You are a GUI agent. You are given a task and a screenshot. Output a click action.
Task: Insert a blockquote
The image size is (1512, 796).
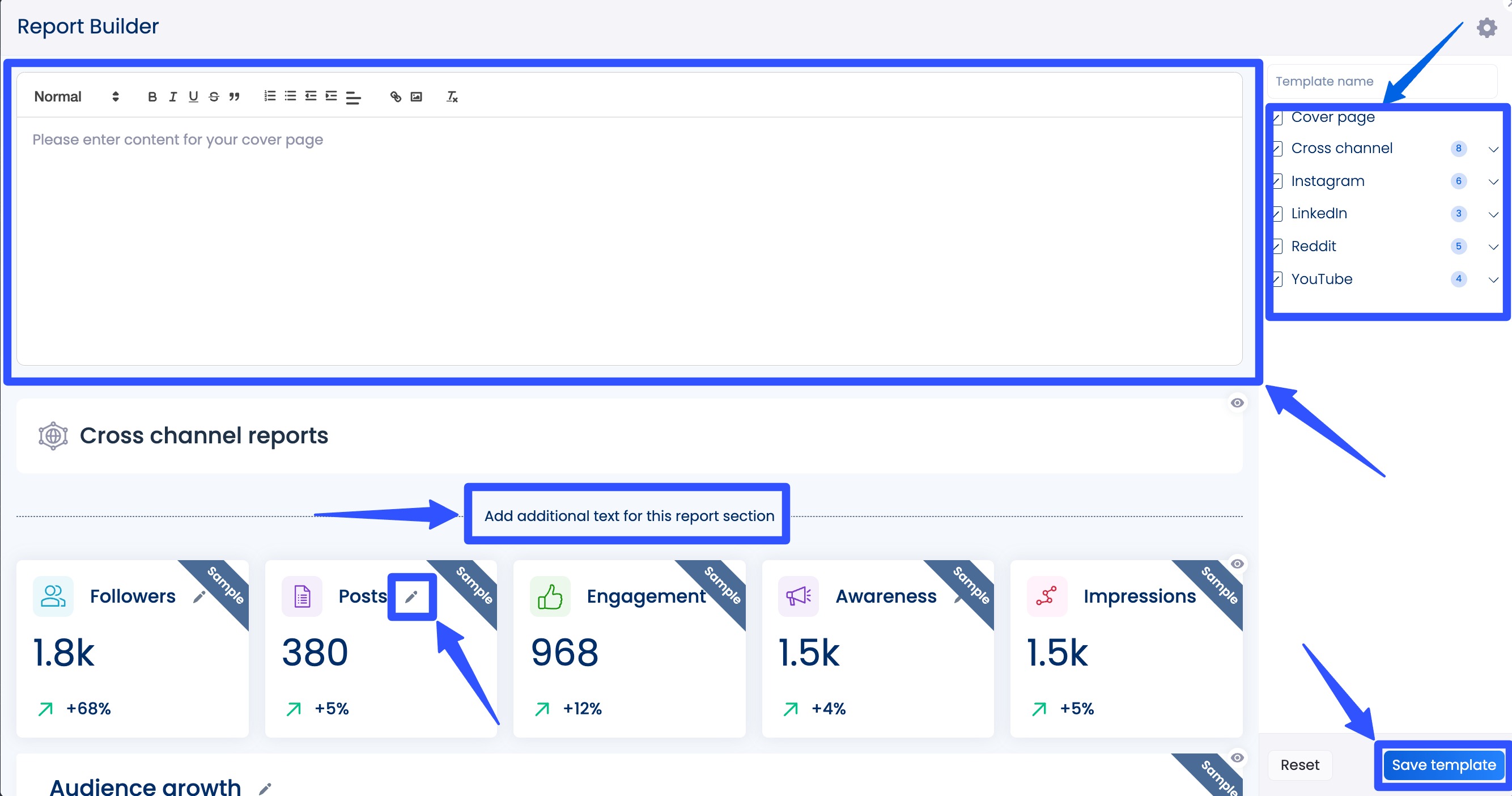[x=234, y=97]
